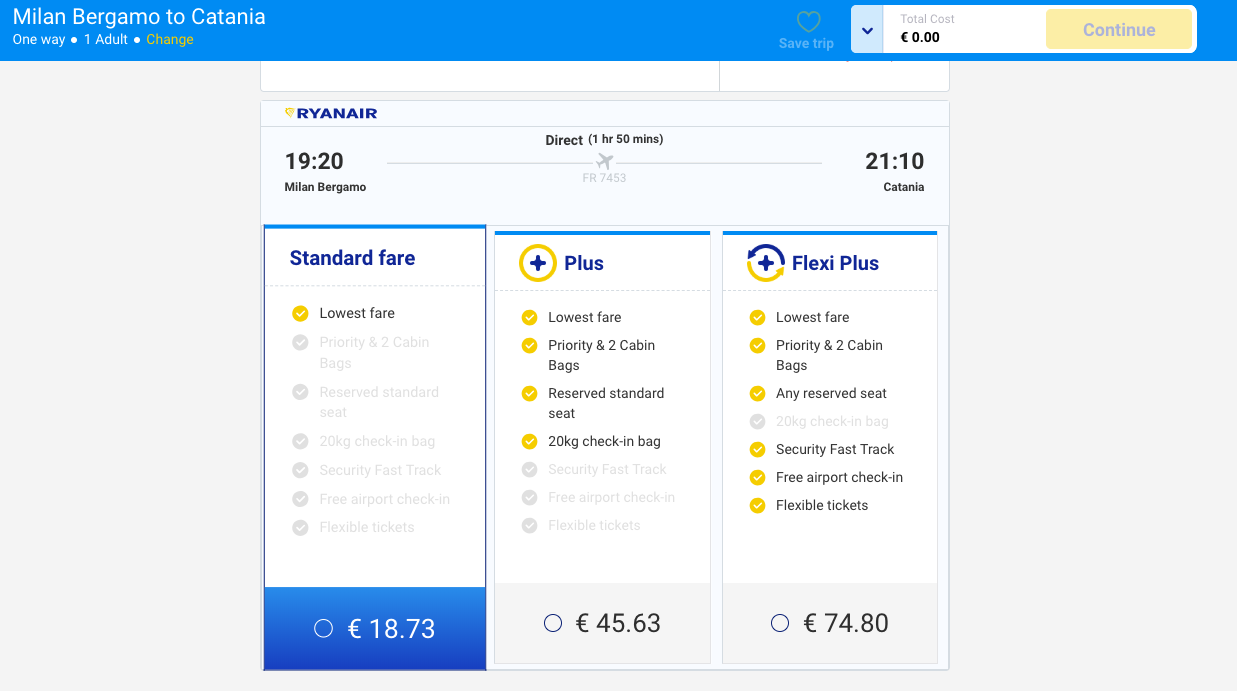The image size is (1237, 691).
Task: Click the Change link for trip details
Action: point(170,40)
